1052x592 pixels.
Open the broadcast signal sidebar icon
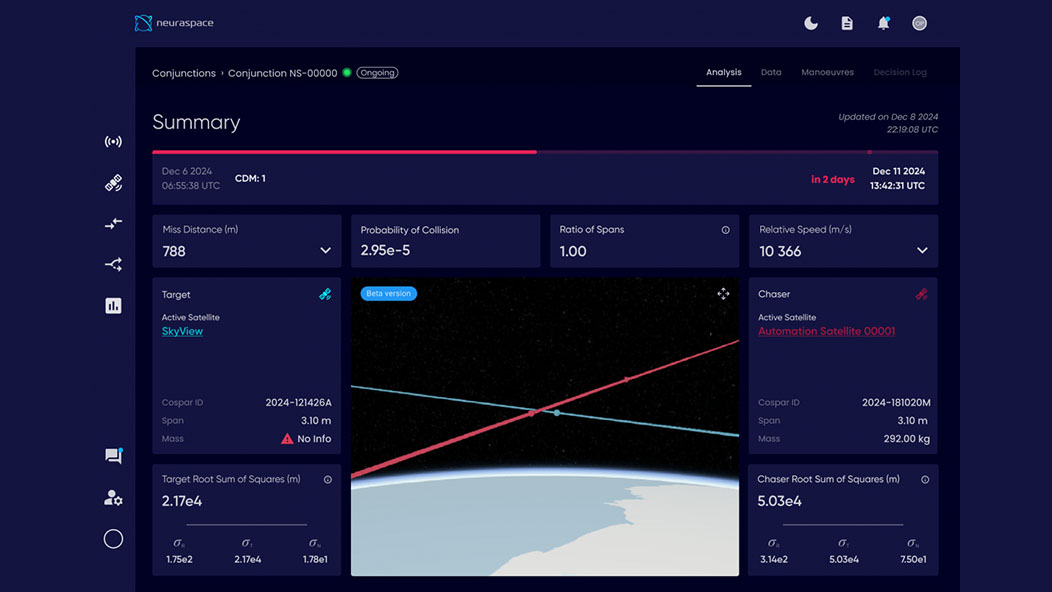tap(113, 142)
